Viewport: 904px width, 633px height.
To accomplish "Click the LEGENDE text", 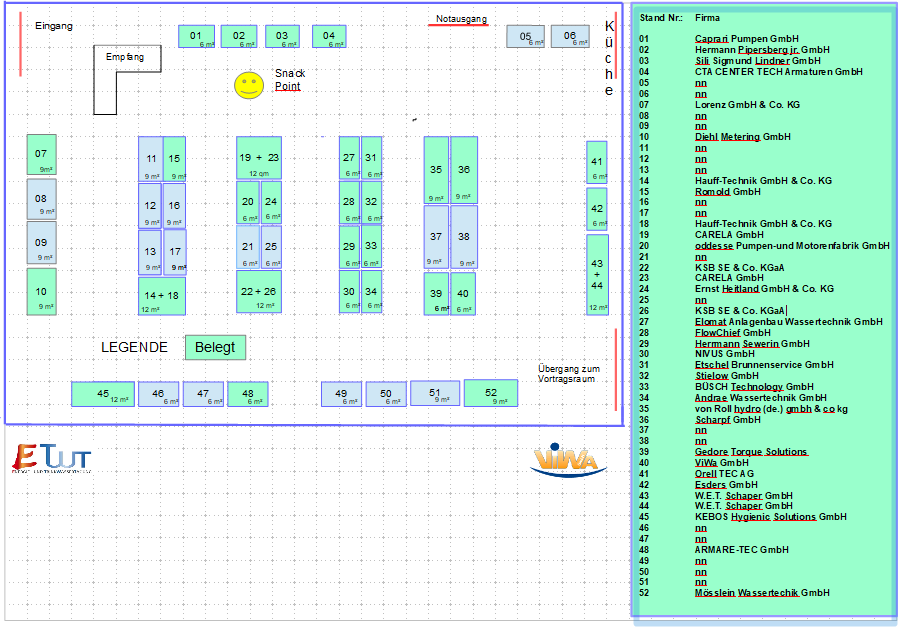I will click(134, 347).
